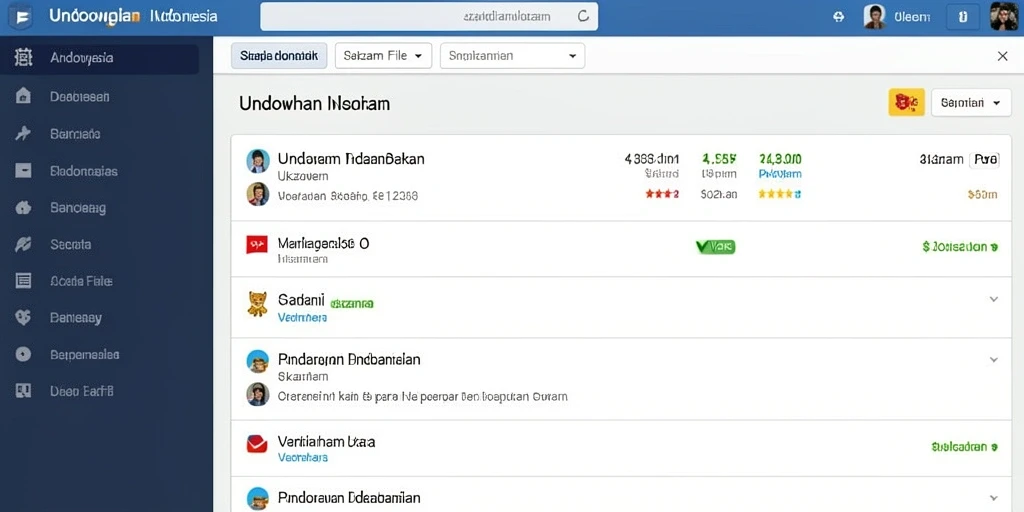The height and width of the screenshot is (512, 1024).
Task: Click the archive icon next to Bladonnaias
Action: pos(23,171)
